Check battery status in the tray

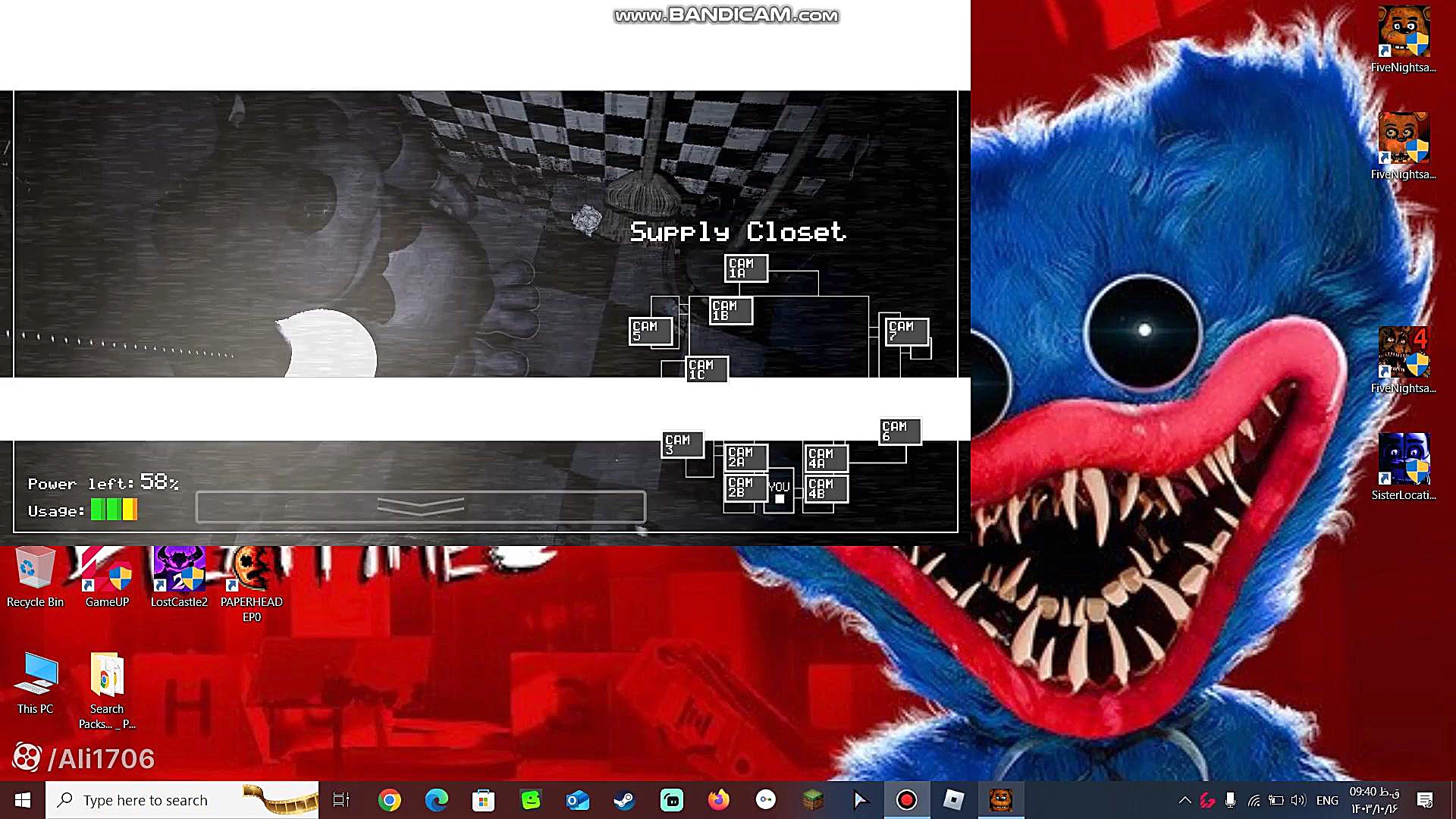(1276, 800)
